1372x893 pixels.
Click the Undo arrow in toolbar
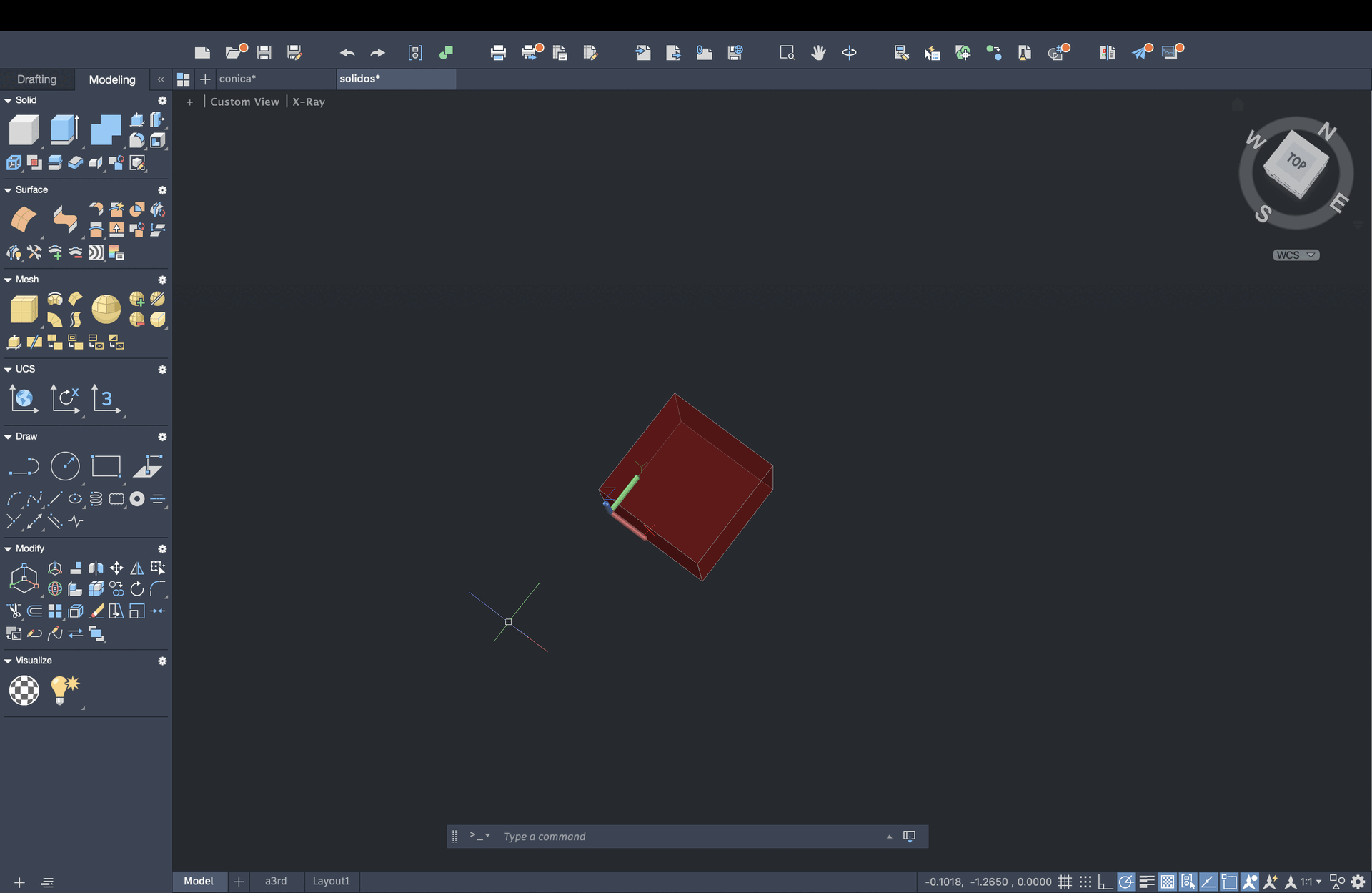(x=347, y=52)
